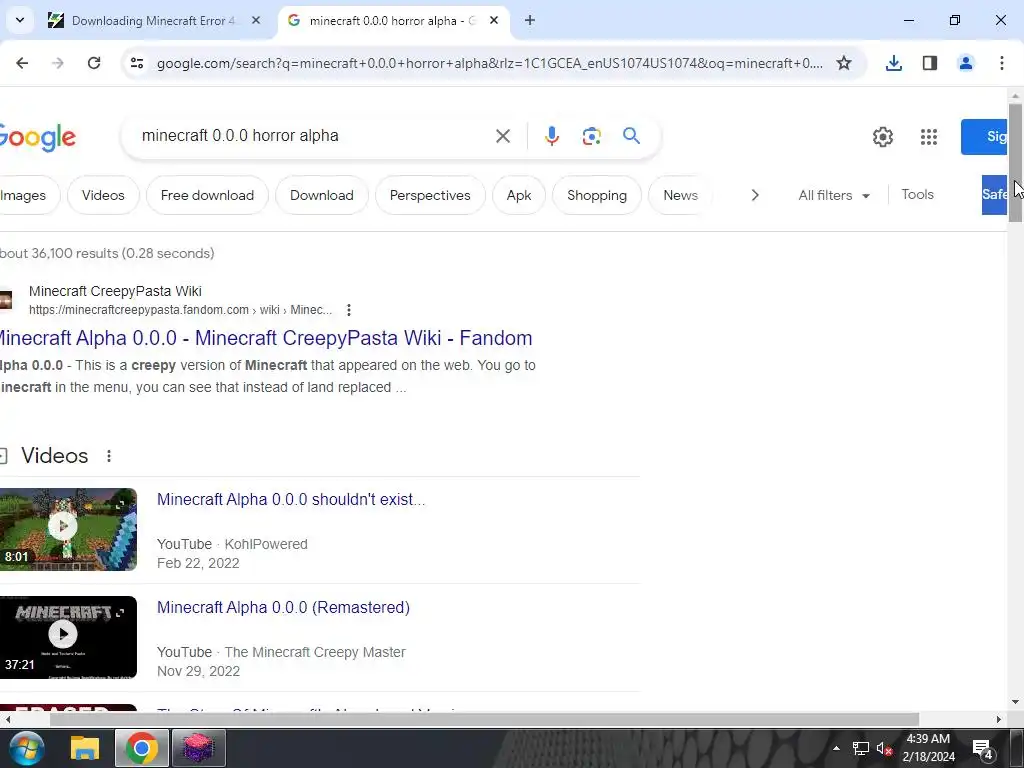The image size is (1024, 768).
Task: Open video 'Minecraft Alpha 0.0.0 (Remastered)'
Action: point(283,607)
